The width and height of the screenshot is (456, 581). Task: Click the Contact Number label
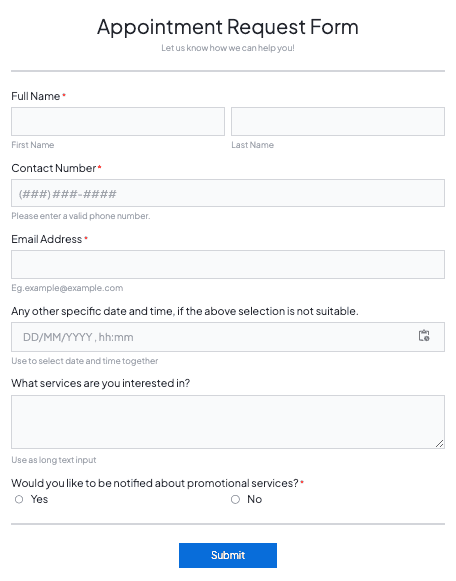[x=54, y=168]
